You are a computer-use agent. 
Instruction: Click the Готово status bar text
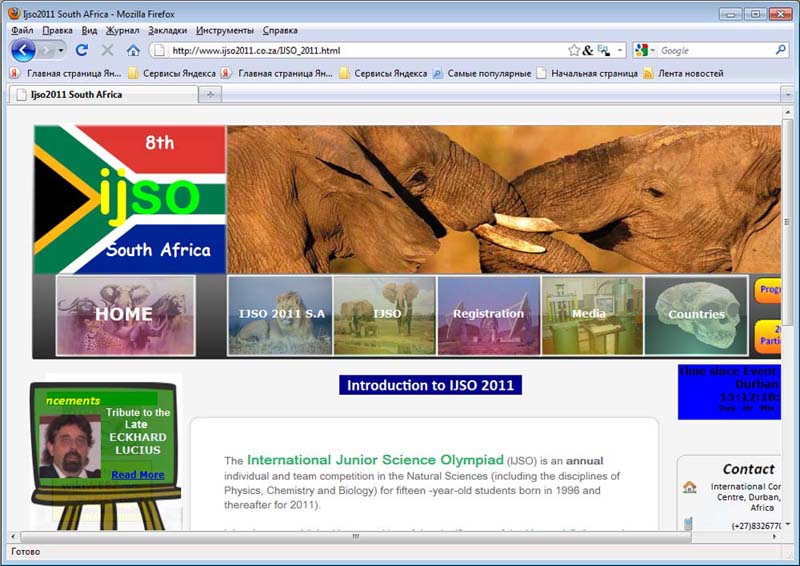coord(26,552)
